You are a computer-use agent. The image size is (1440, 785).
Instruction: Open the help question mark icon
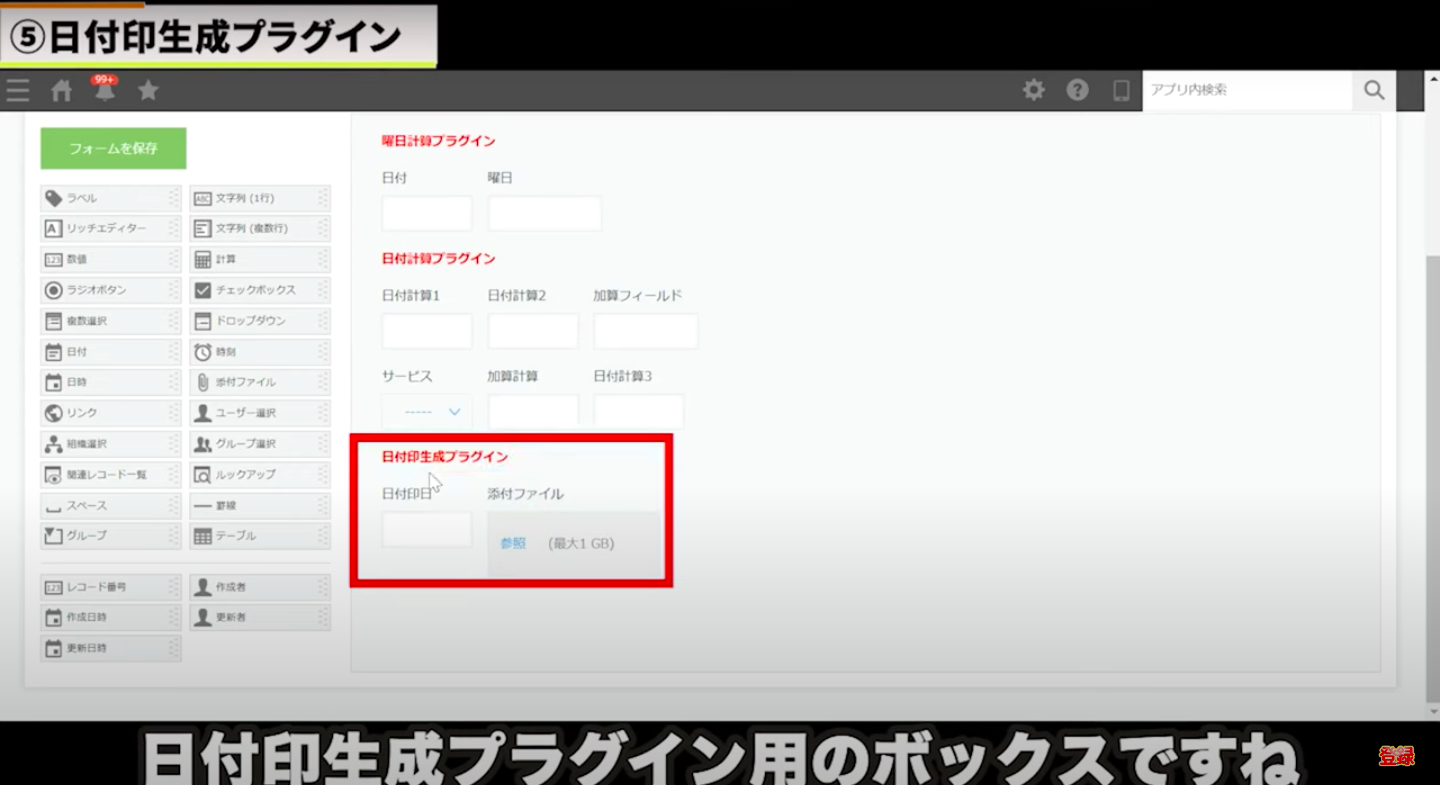click(1077, 90)
